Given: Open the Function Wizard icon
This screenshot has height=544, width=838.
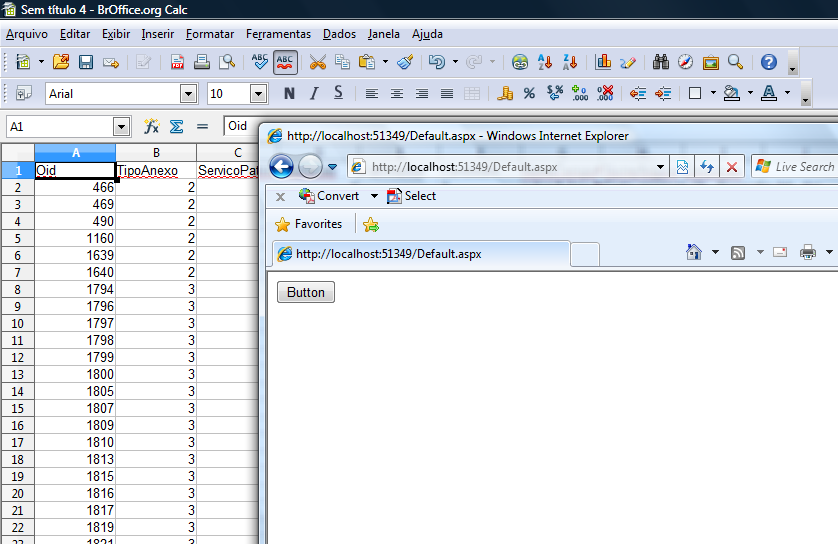Looking at the screenshot, I should 152,127.
